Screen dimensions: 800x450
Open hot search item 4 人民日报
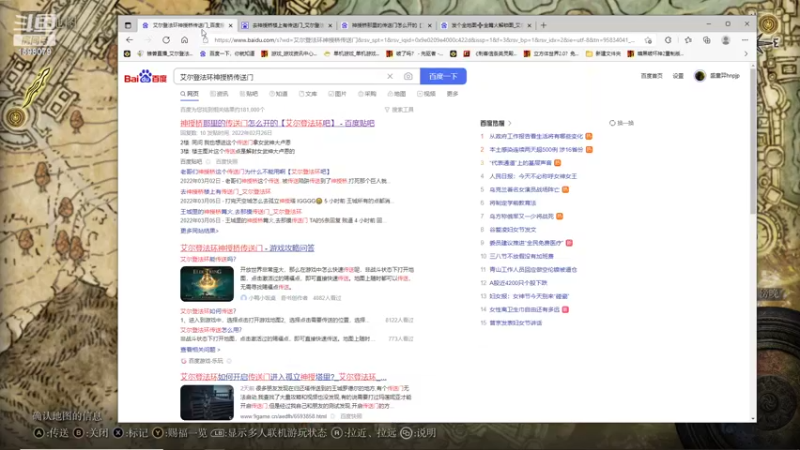[533, 176]
